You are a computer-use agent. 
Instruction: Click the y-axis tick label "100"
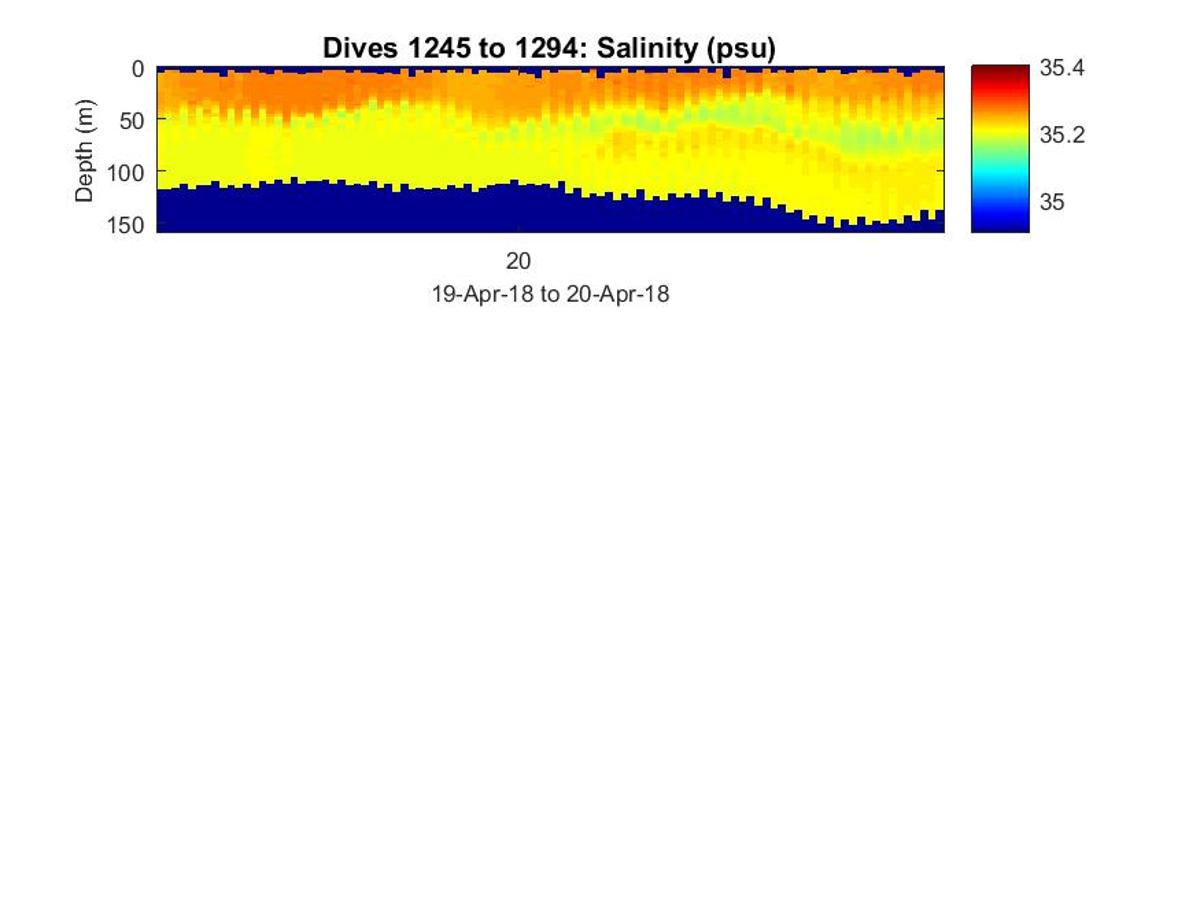pyautogui.click(x=127, y=172)
